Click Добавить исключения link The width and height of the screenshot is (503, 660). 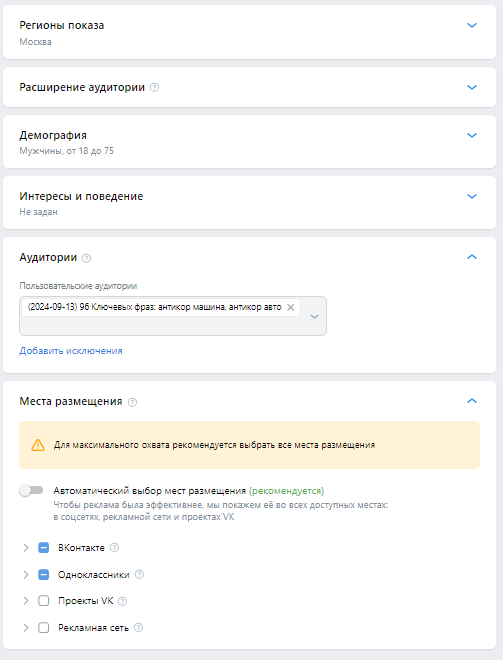71,351
